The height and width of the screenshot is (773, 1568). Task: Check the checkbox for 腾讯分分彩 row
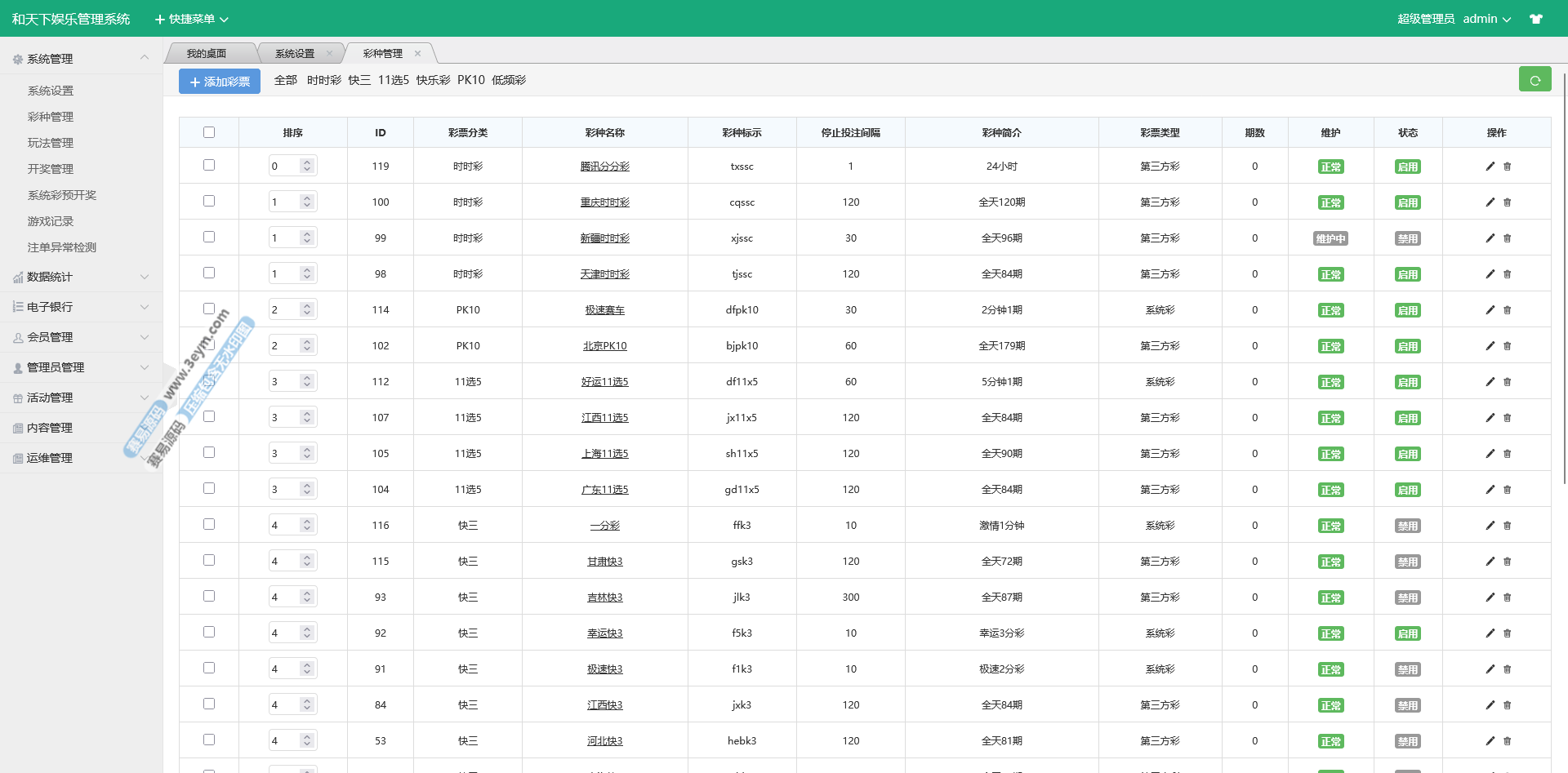pyautogui.click(x=209, y=166)
